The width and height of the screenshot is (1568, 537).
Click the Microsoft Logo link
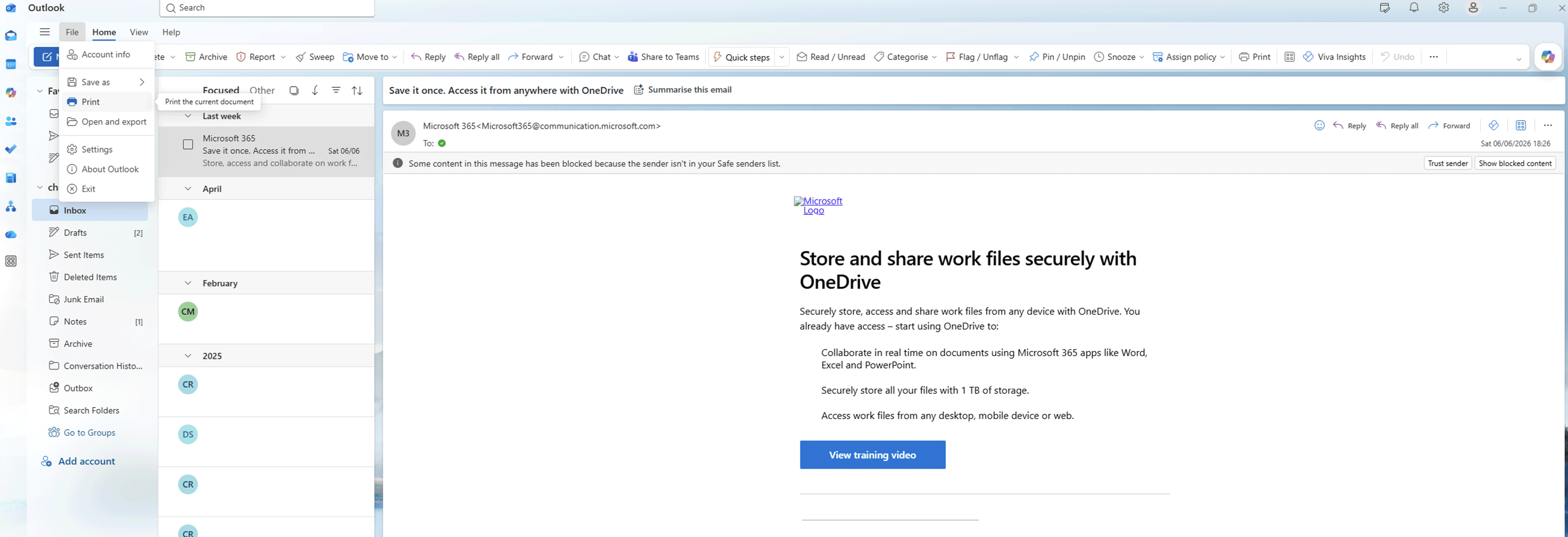tap(818, 205)
